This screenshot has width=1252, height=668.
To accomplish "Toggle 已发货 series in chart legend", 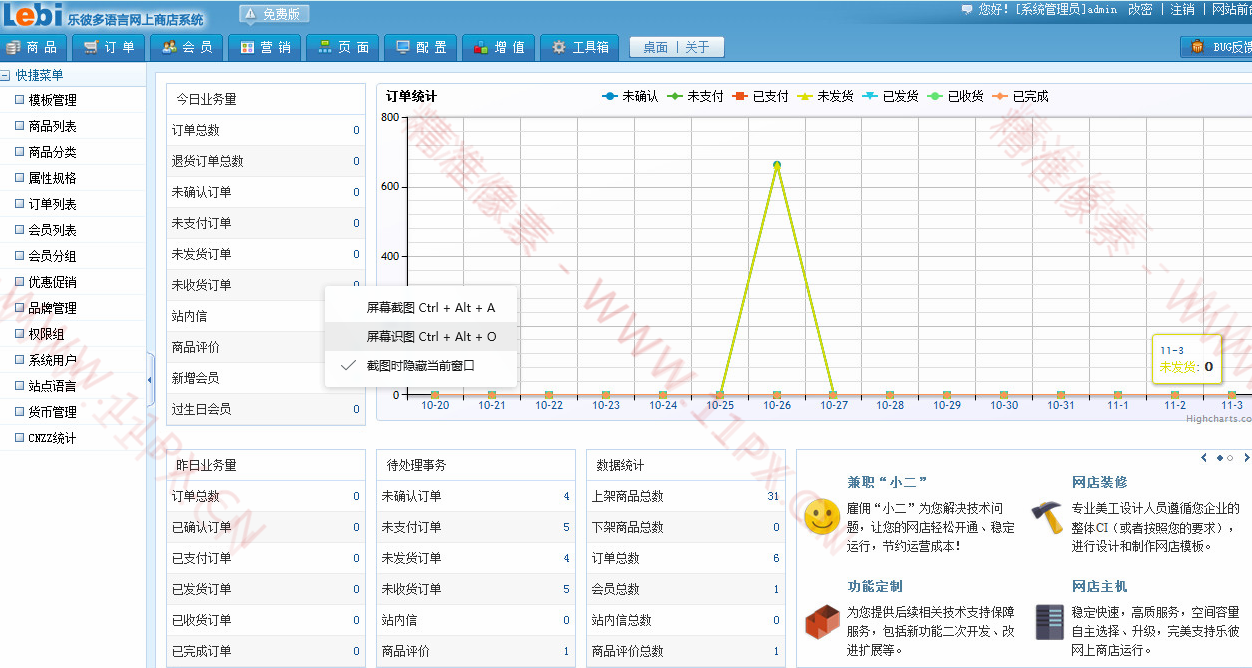I will [x=889, y=97].
